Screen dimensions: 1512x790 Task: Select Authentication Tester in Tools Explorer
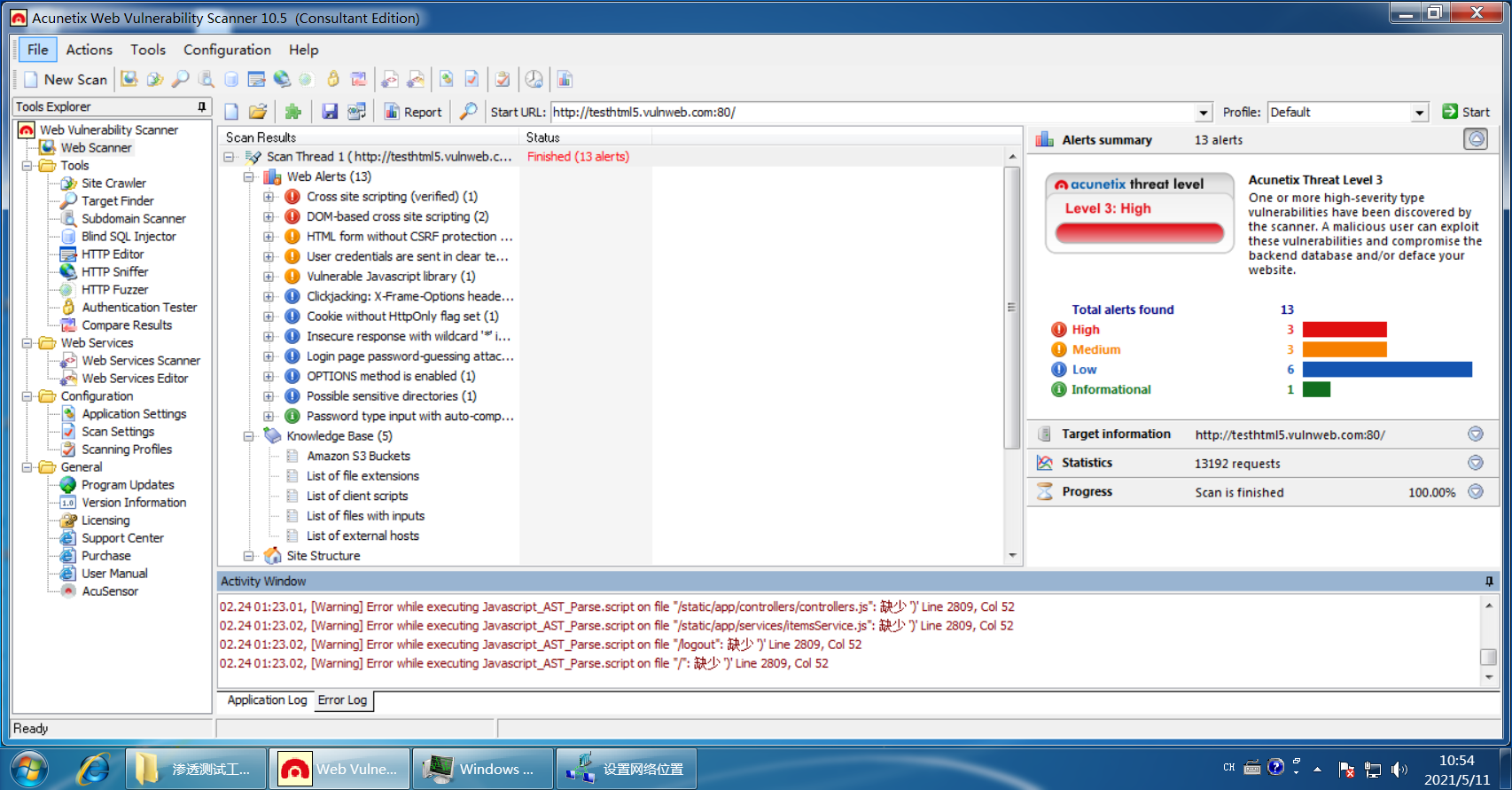139,308
